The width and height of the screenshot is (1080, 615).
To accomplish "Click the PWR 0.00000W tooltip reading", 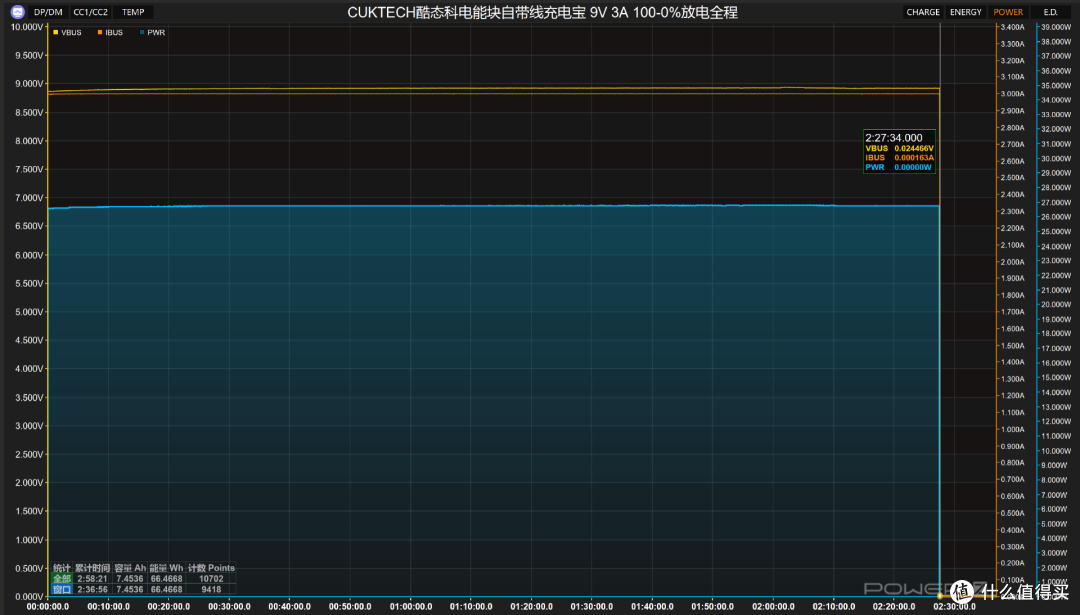I will 898,167.
